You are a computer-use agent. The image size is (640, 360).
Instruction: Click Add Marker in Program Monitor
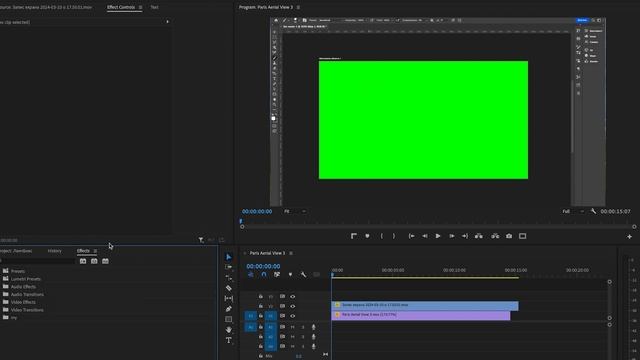367,236
